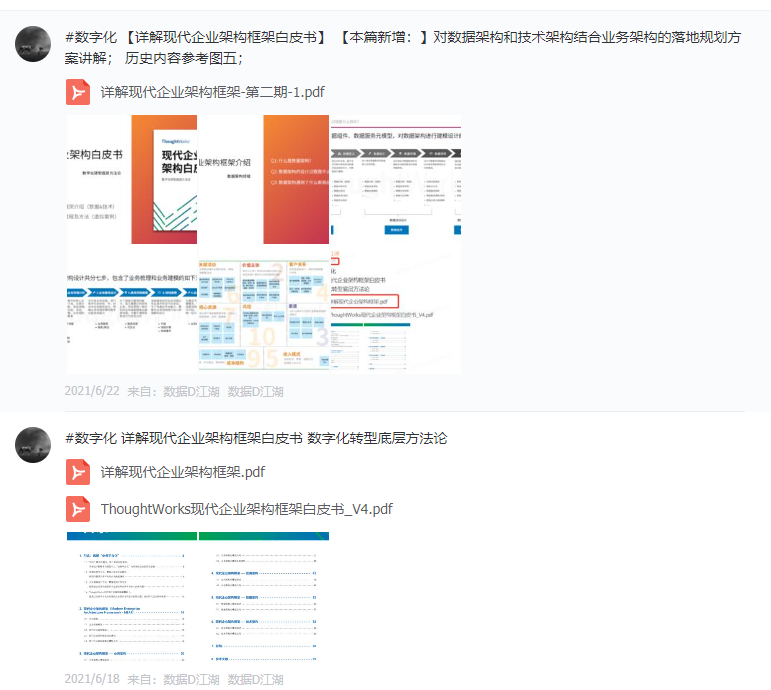Click PDF icon next to 详解现代企业架构框架-第二期-1.pdf

(78, 92)
